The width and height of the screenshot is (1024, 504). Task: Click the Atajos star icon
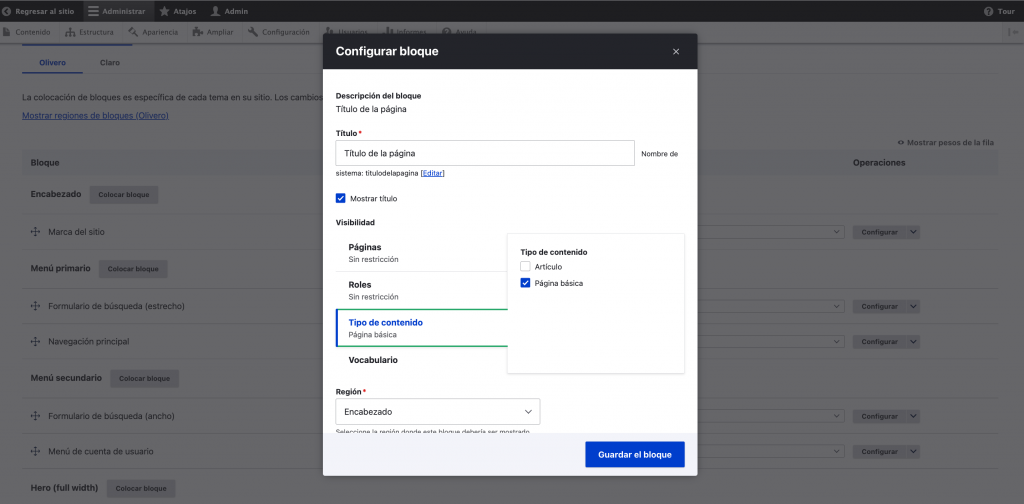(x=165, y=11)
